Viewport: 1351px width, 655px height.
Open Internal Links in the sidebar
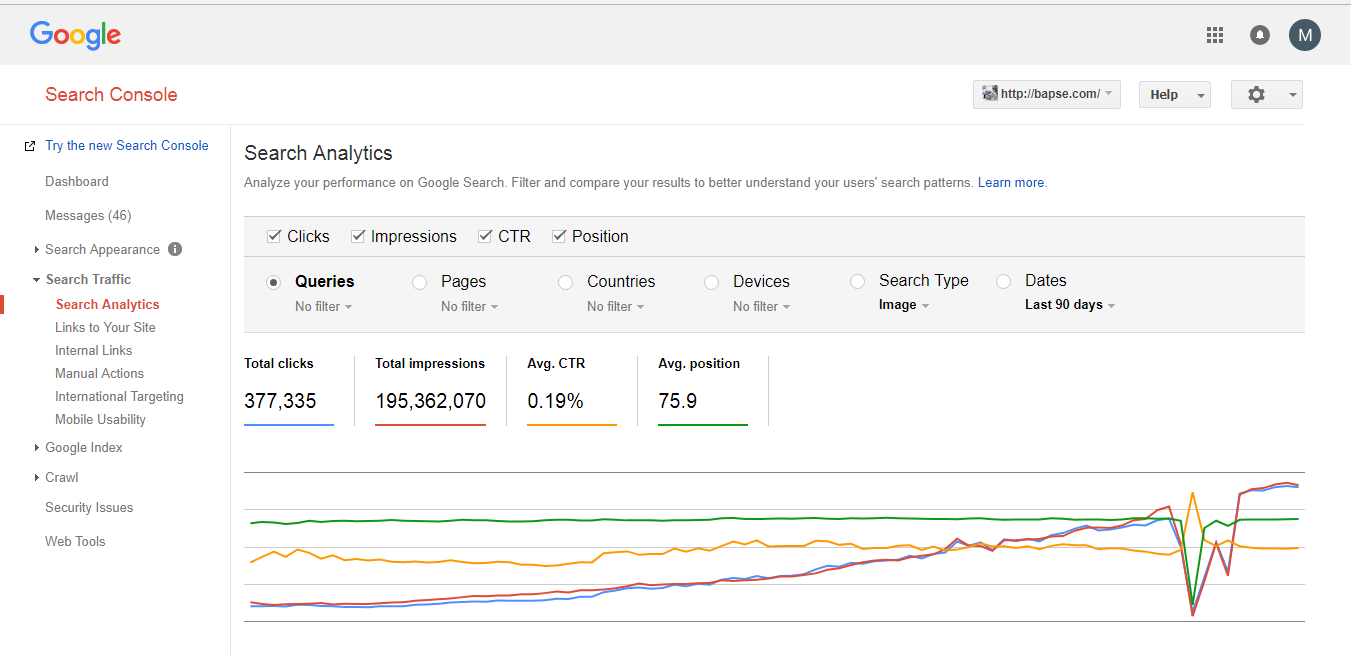point(93,351)
